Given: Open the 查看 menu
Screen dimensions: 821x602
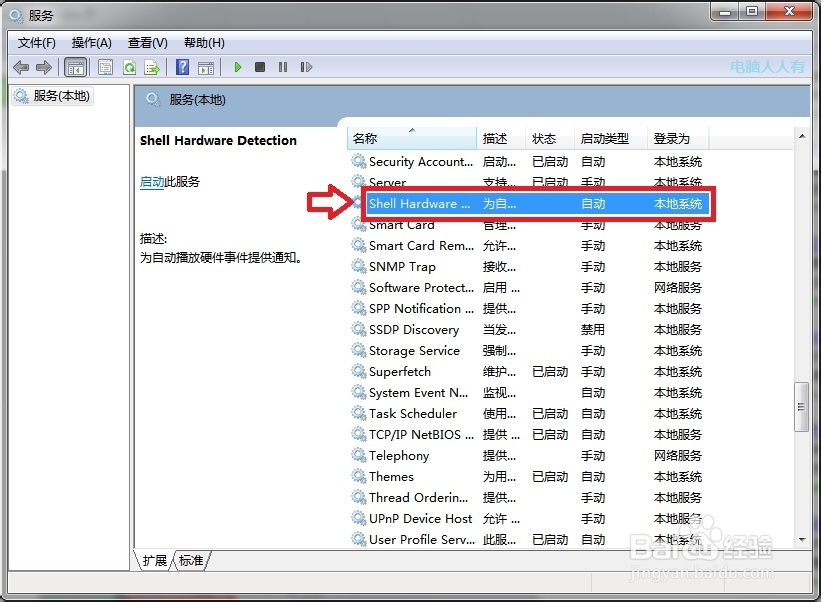Looking at the screenshot, I should [x=146, y=42].
